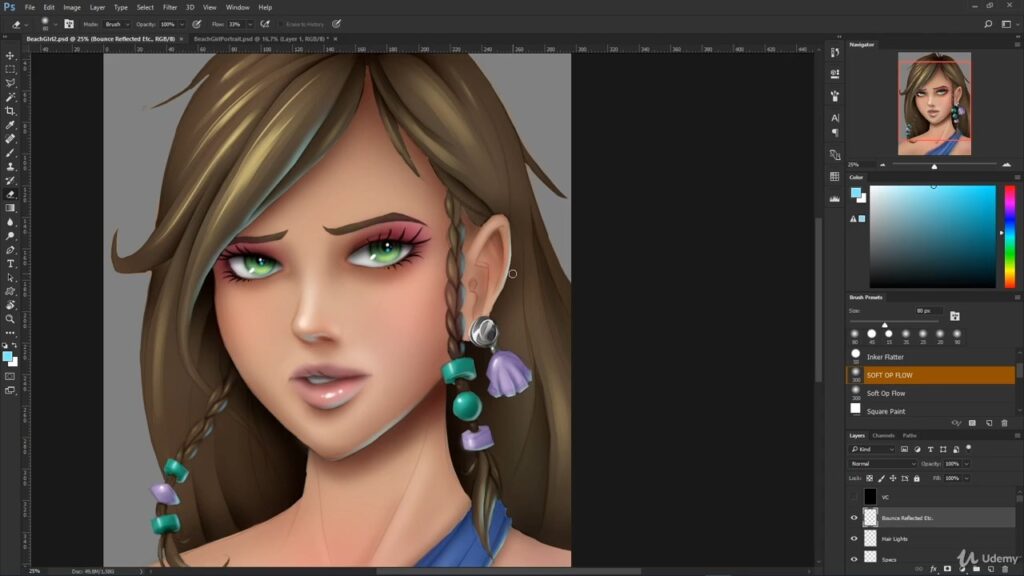This screenshot has width=1024, height=576.
Task: Lock all attributes of the layer
Action: (x=917, y=478)
